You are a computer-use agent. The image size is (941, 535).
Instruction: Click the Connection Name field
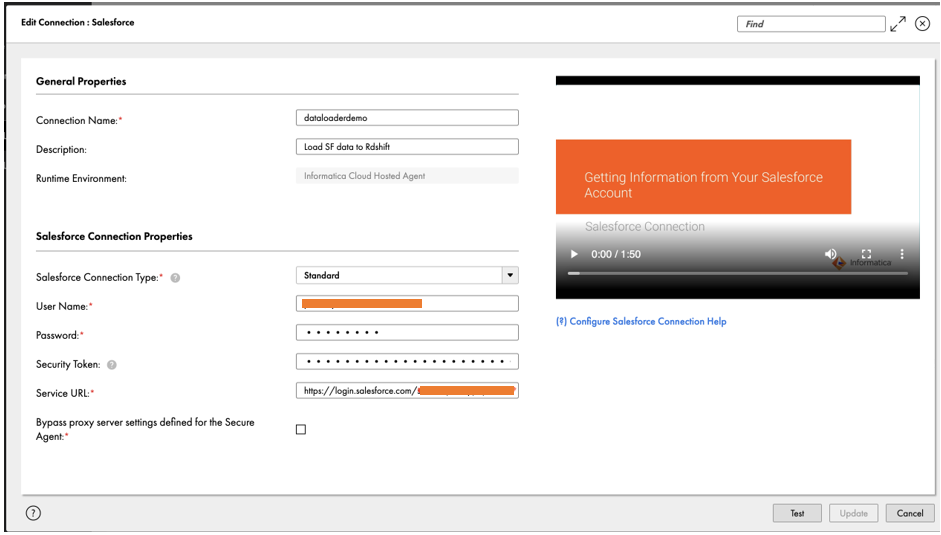(407, 118)
